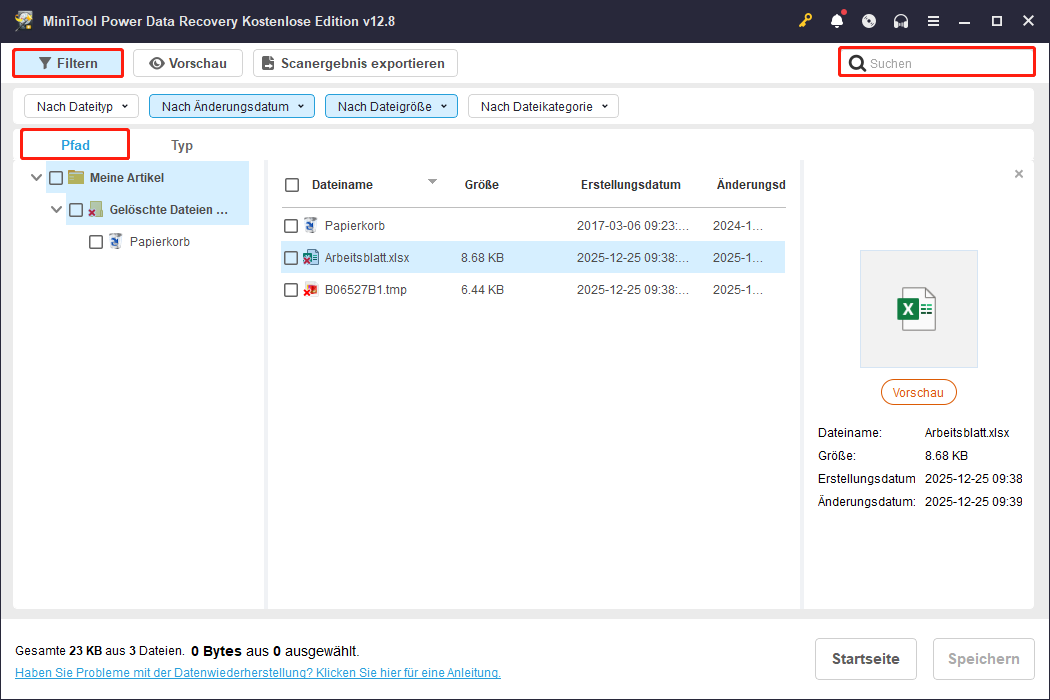Viewport: 1050px width, 700px height.
Task: Open support using the headset icon
Action: coord(899,20)
